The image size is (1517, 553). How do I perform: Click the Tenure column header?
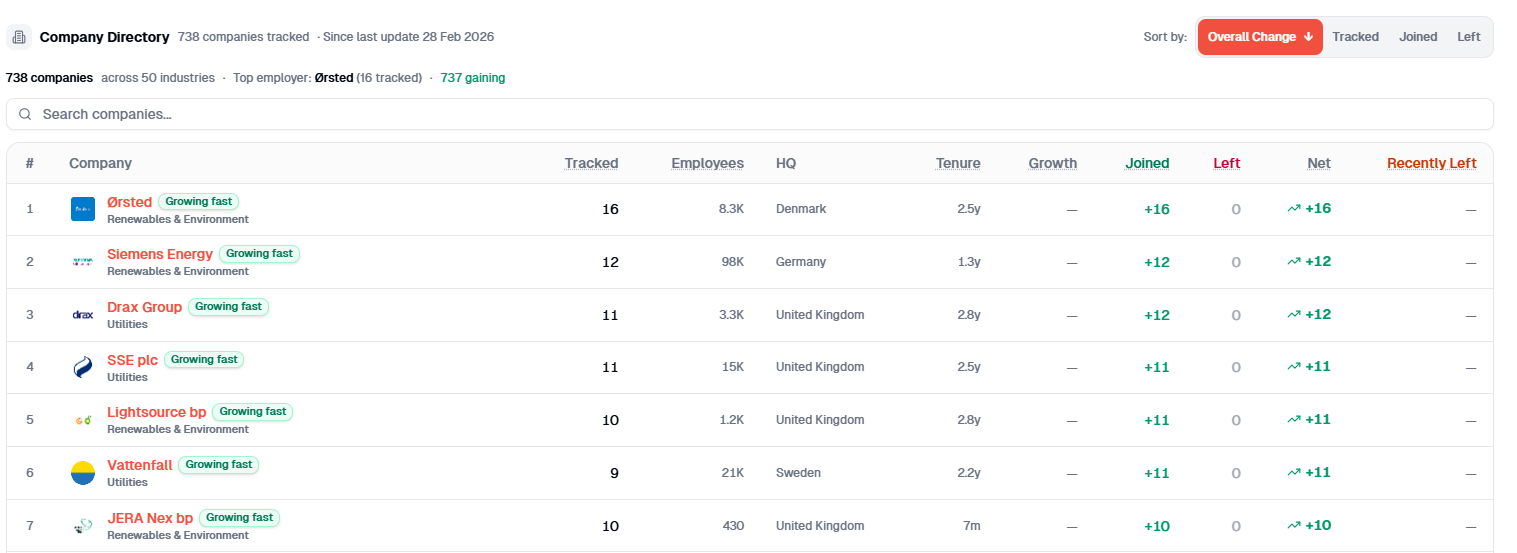click(958, 163)
